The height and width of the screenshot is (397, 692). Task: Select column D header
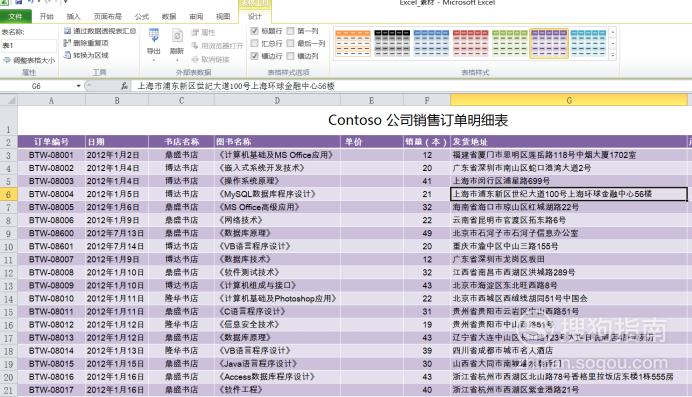(277, 101)
